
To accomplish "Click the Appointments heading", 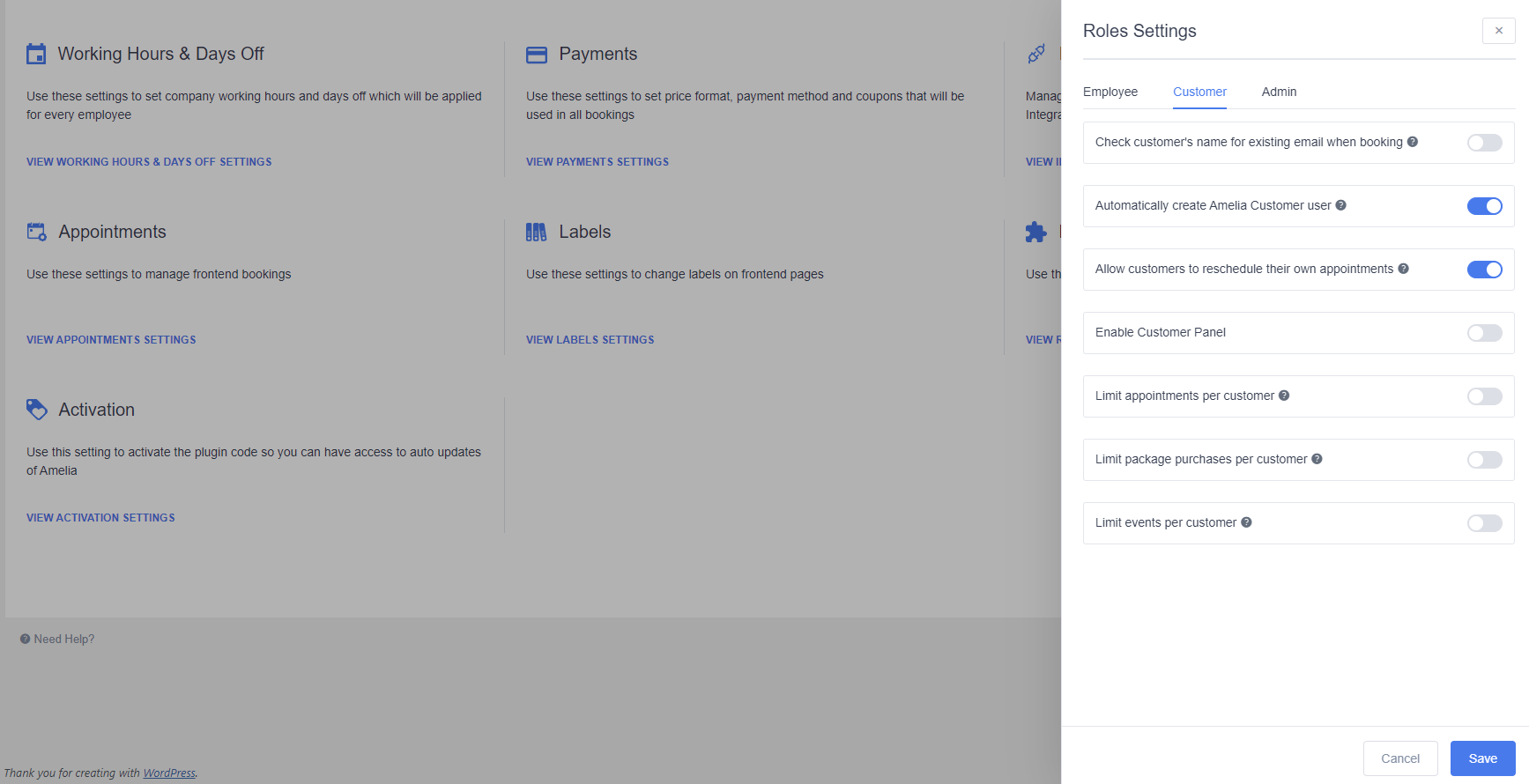I will 113,232.
